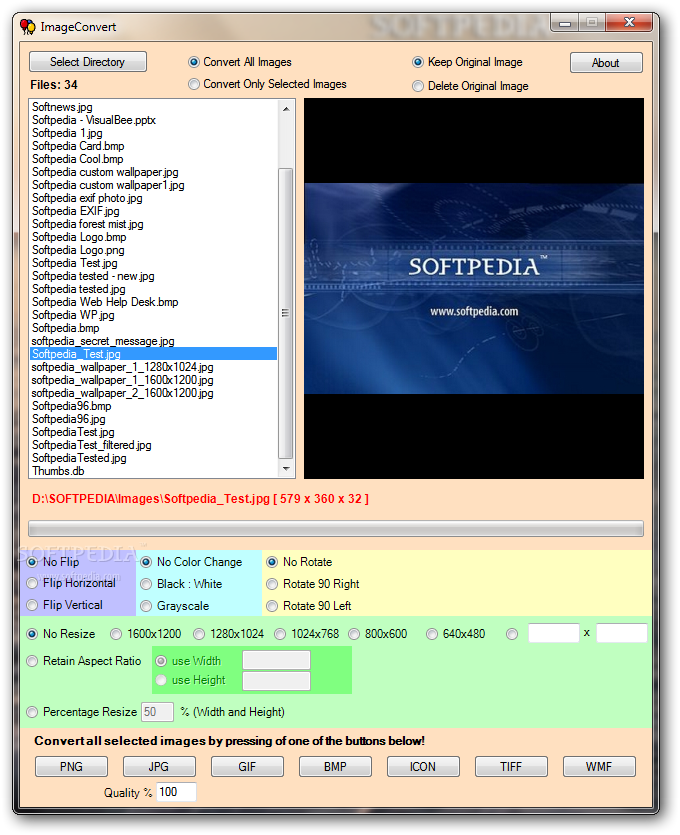This screenshot has width=680, height=835.
Task: Select SoftpediaTest_filtered.jpg file
Action: (154, 445)
